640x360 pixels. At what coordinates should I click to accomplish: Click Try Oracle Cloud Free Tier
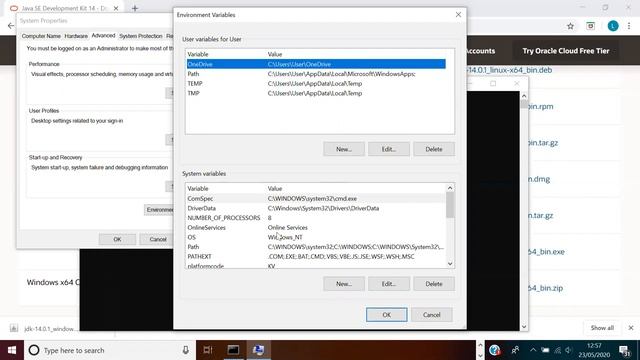coord(566,51)
